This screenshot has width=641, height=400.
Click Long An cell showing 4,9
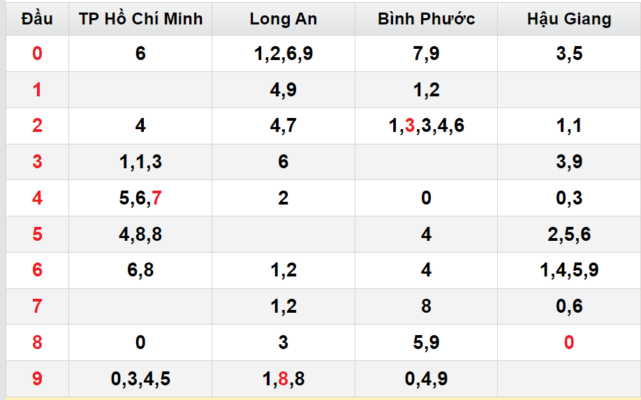click(x=283, y=90)
